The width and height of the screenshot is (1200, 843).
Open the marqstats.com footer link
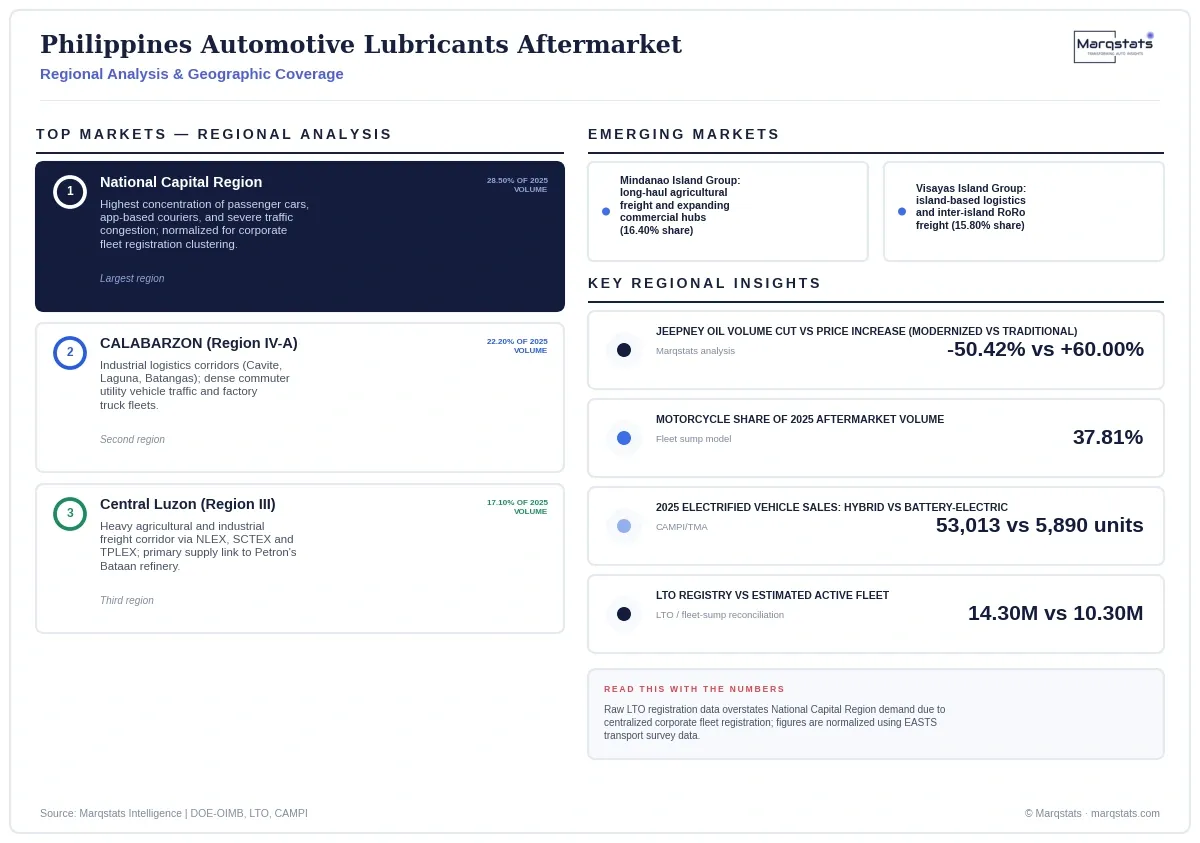click(1125, 813)
